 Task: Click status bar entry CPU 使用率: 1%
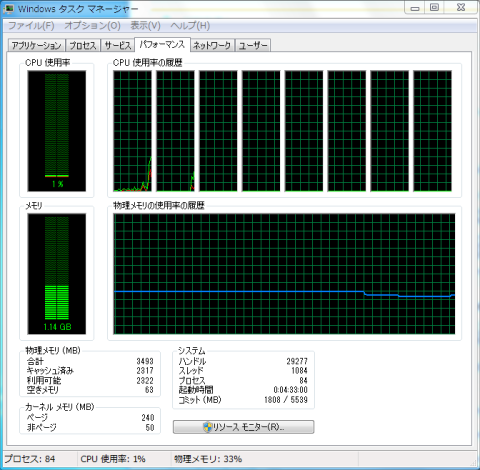click(113, 459)
